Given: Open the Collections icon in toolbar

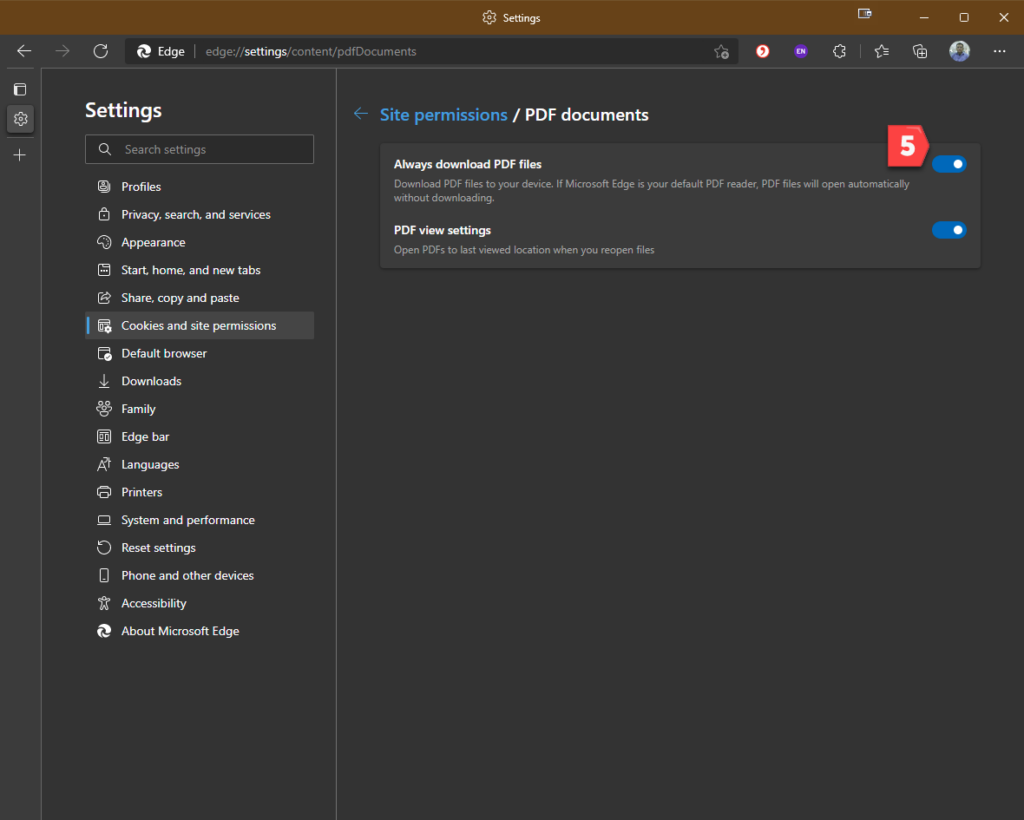Looking at the screenshot, I should [920, 51].
